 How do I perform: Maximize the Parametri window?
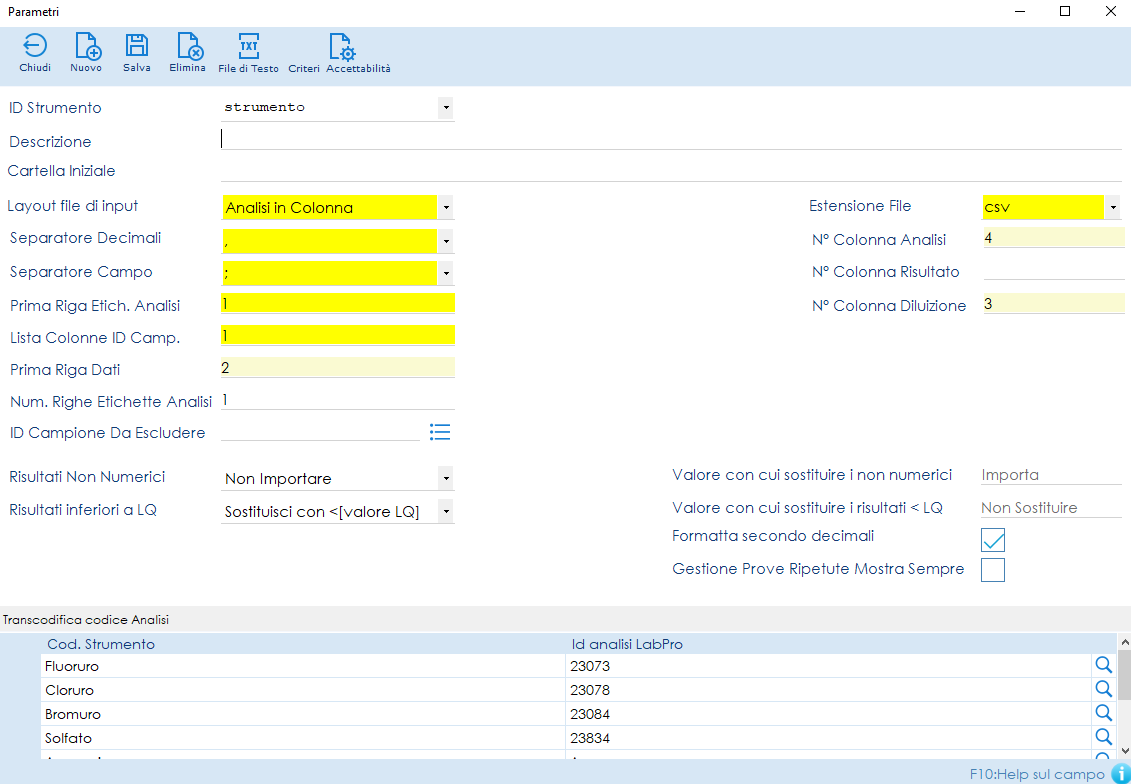1065,11
